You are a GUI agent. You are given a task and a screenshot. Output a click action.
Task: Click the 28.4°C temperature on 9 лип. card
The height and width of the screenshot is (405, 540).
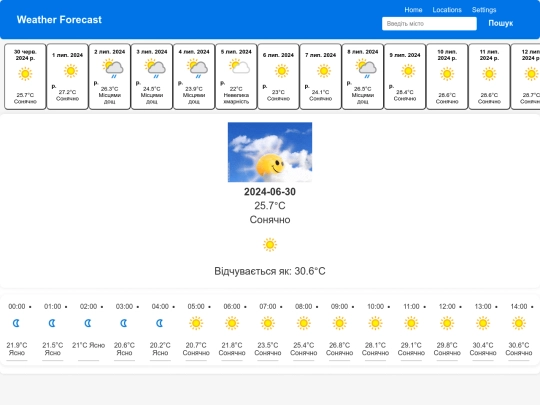tap(405, 92)
